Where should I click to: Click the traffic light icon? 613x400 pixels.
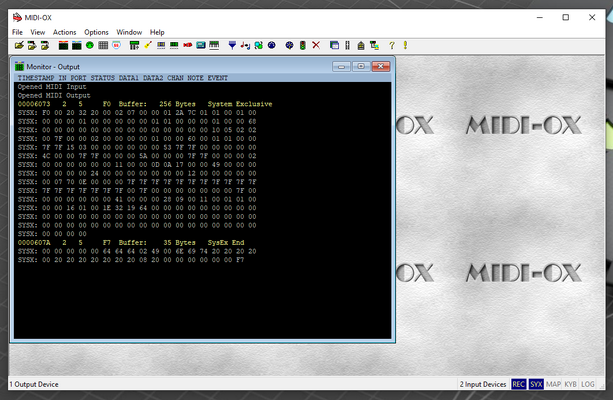point(303,46)
